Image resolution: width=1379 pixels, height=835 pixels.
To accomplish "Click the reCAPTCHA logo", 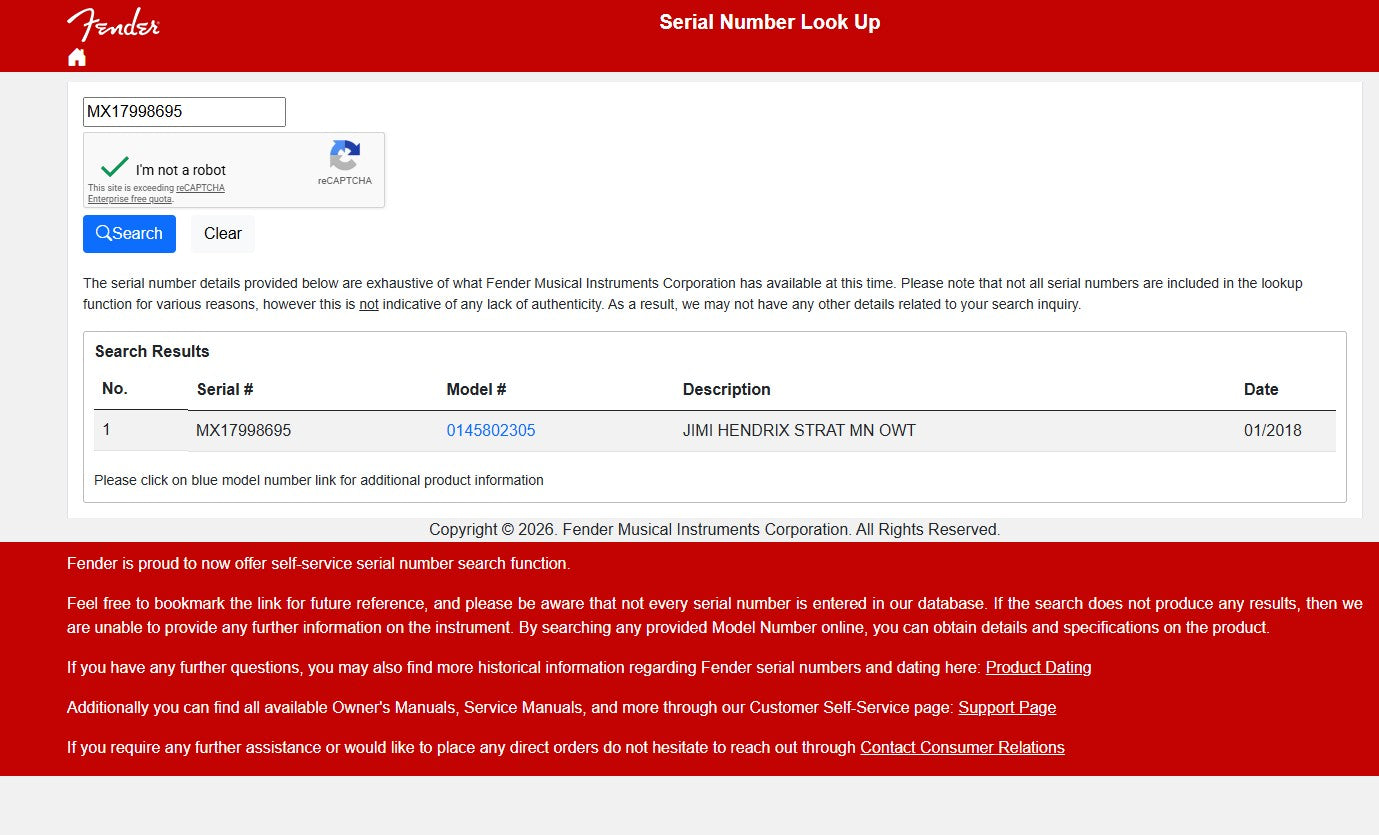I will (345, 156).
